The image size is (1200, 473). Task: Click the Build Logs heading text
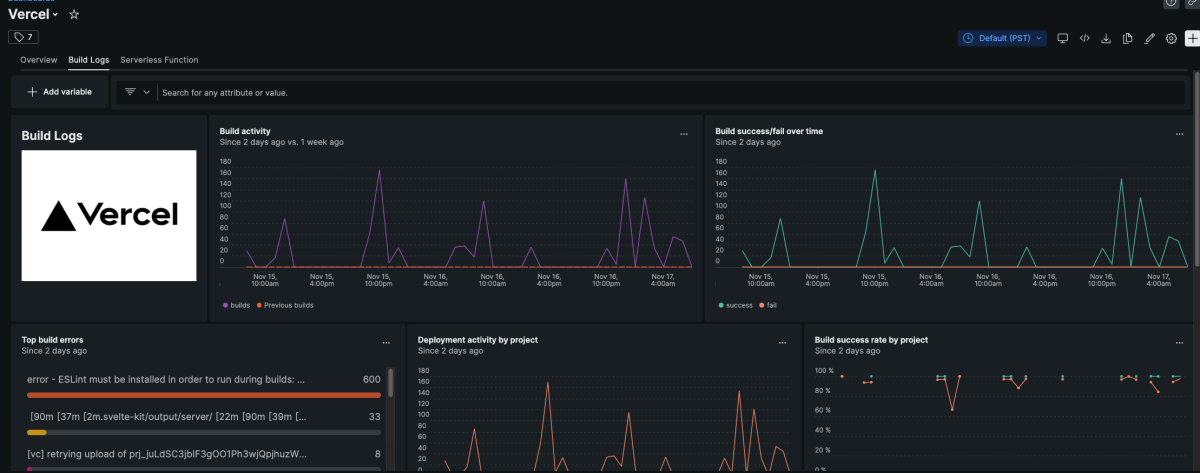pos(52,136)
